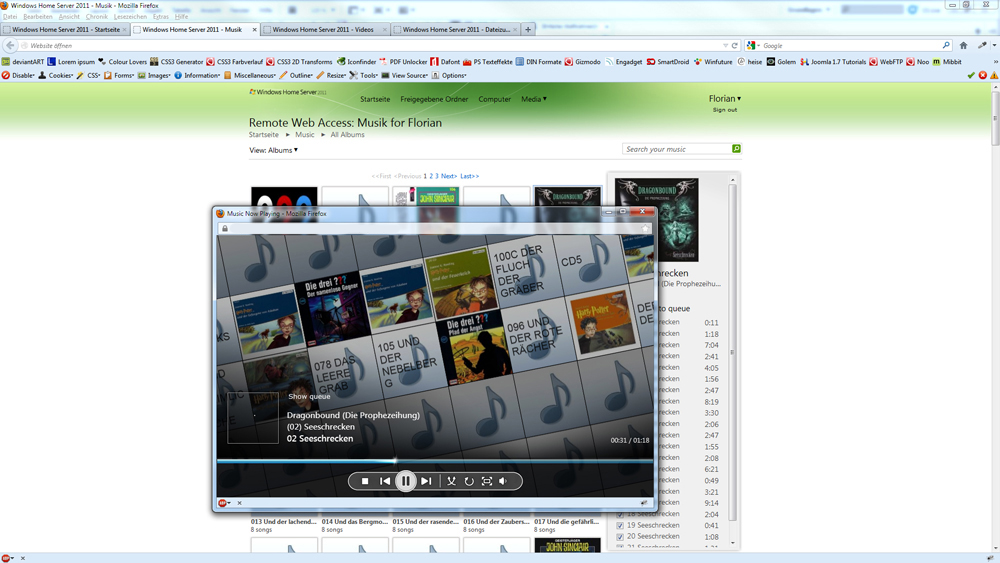Go to Next page of albums
Viewport: 1000px width, 563px height.
coord(449,176)
